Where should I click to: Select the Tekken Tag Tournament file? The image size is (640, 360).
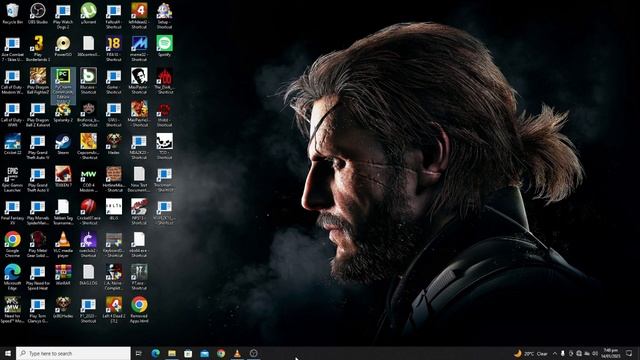pyautogui.click(x=63, y=212)
